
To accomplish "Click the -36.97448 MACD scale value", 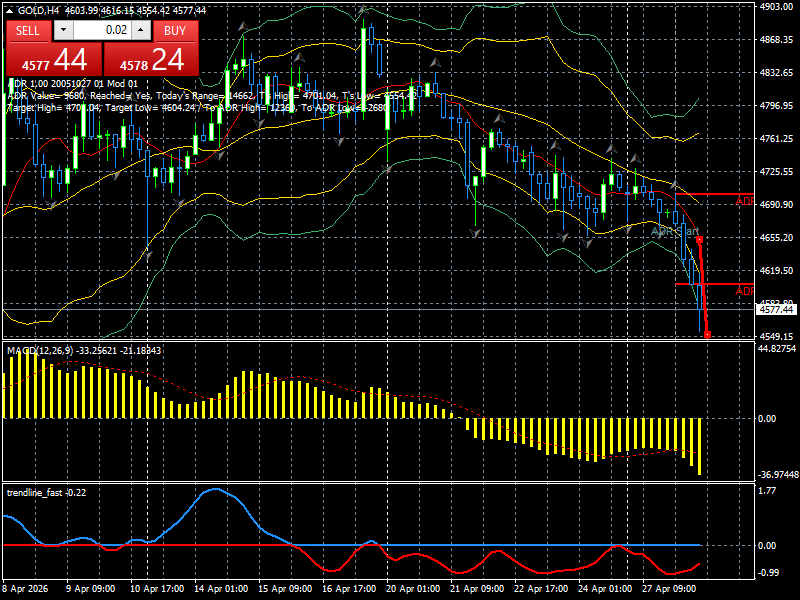I will tap(778, 475).
